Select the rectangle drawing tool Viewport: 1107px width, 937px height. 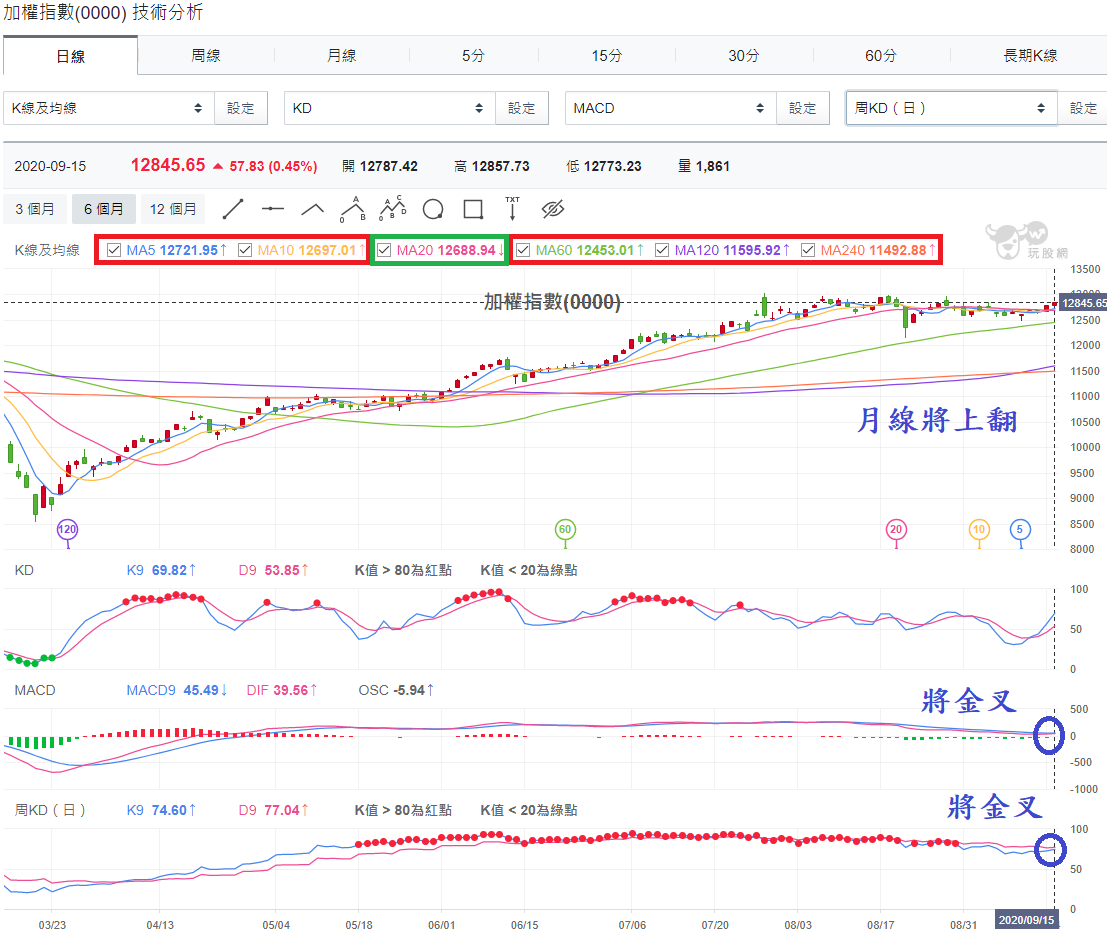tap(473, 209)
